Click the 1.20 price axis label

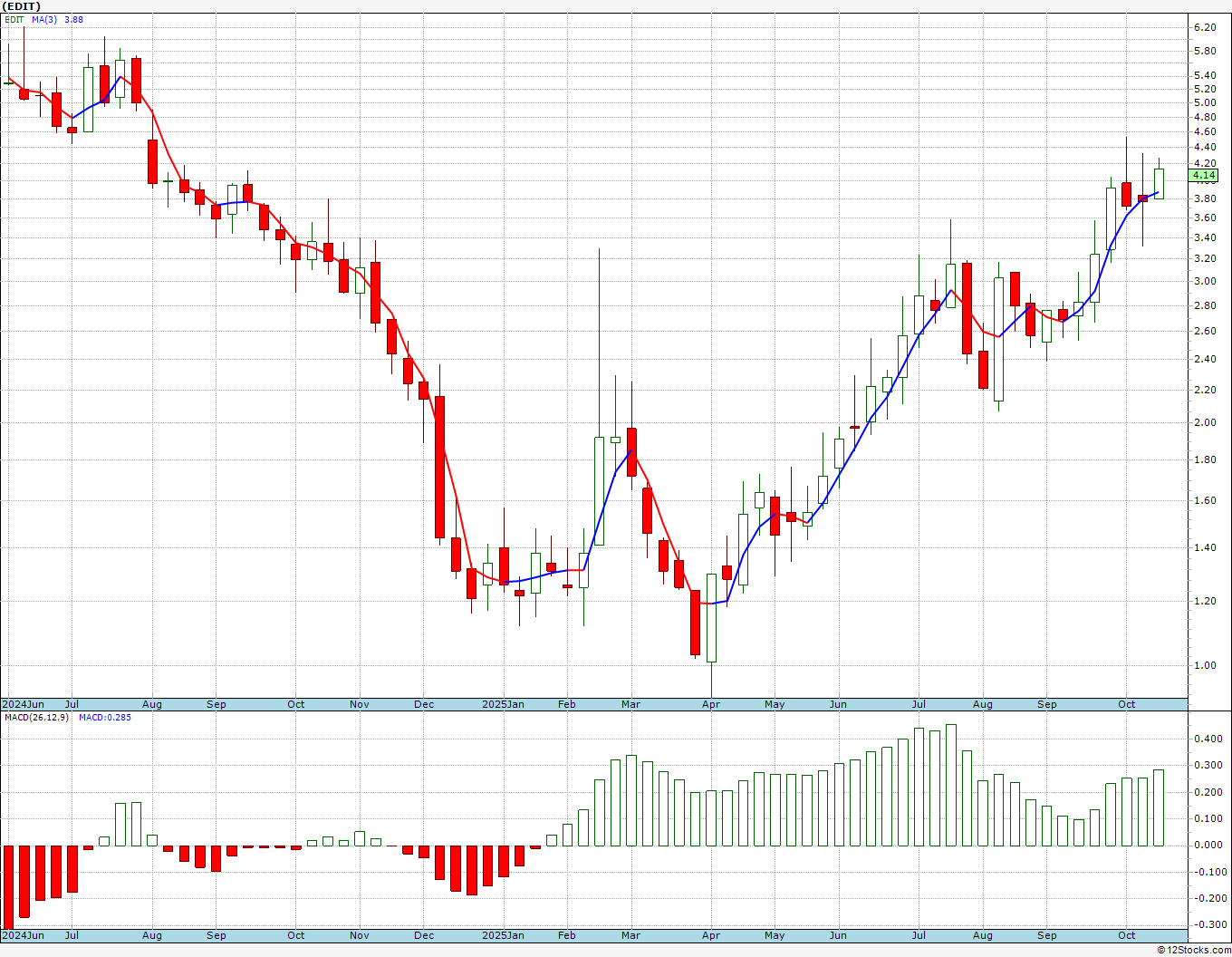pyautogui.click(x=1204, y=601)
